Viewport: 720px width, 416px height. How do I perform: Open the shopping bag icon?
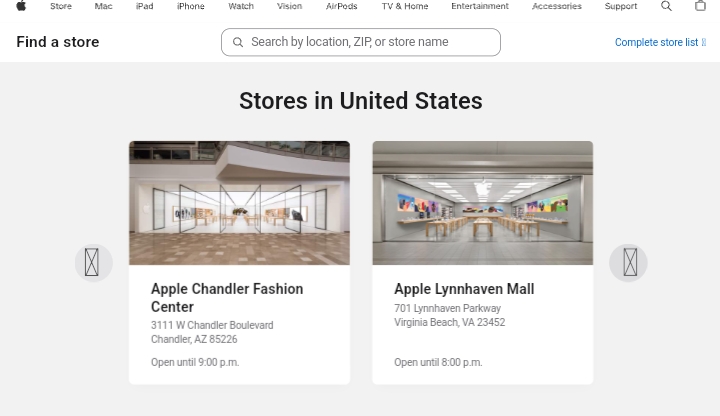click(700, 6)
